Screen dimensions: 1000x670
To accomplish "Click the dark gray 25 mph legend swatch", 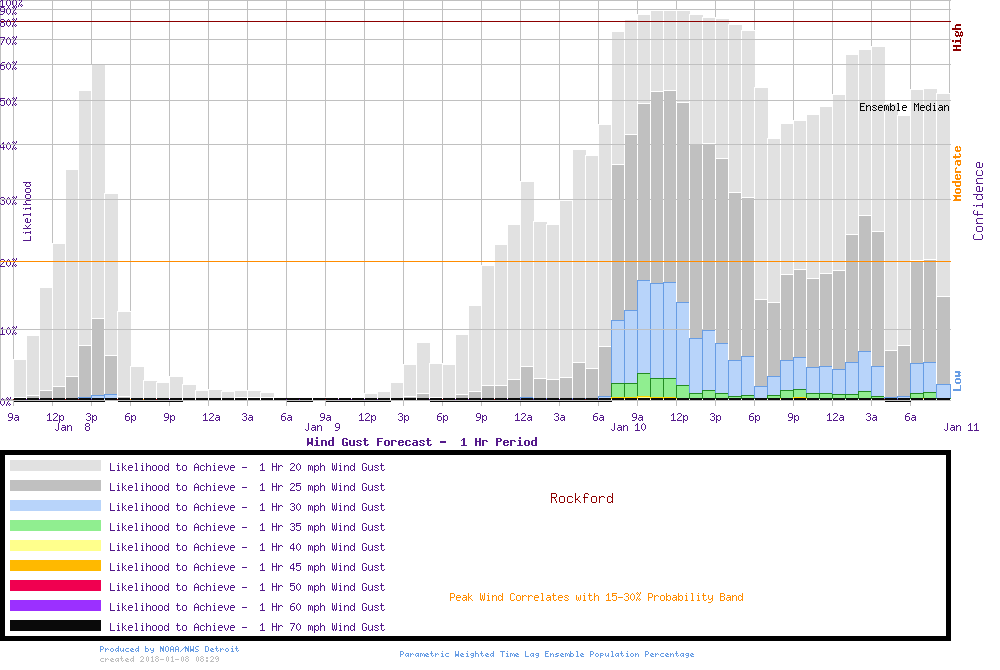I will point(55,486).
